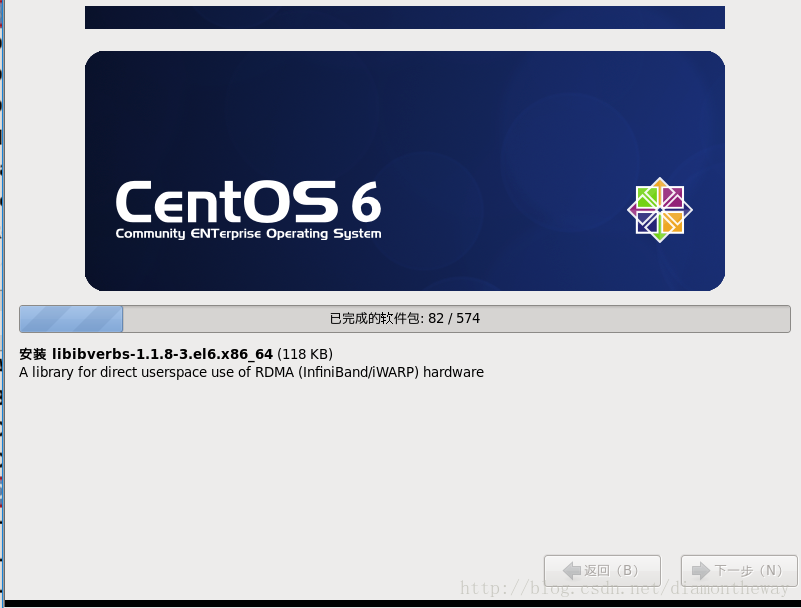Click the 下一步 (N) next button

click(x=739, y=570)
